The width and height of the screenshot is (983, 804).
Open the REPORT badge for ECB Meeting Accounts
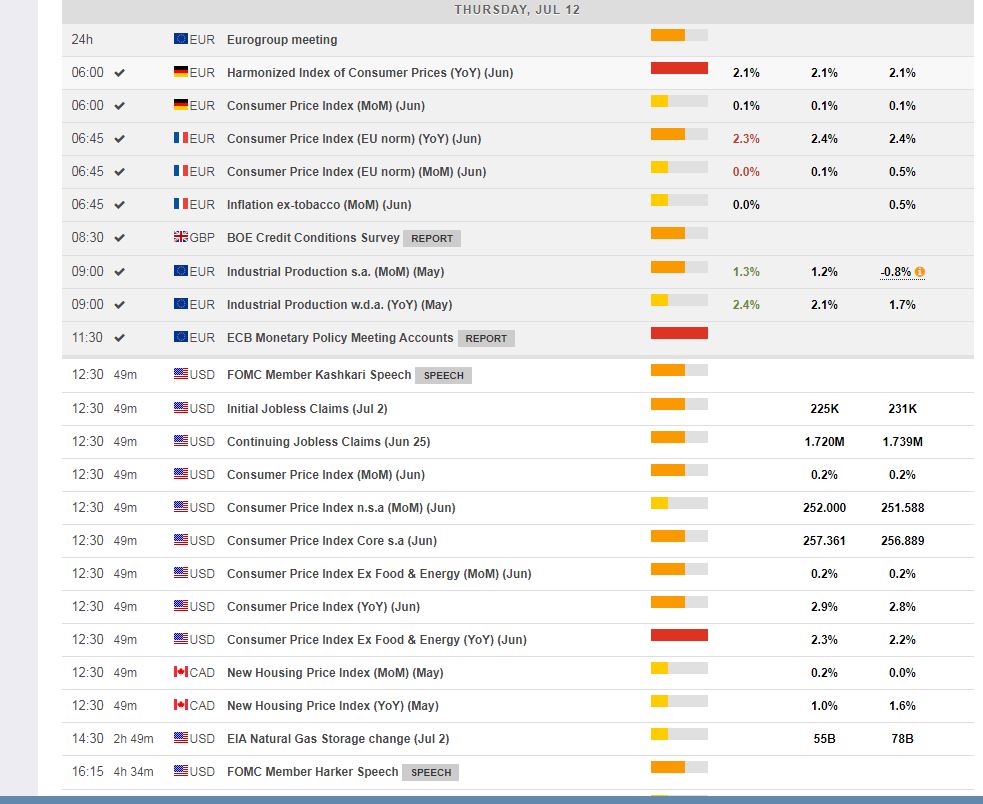(x=486, y=339)
